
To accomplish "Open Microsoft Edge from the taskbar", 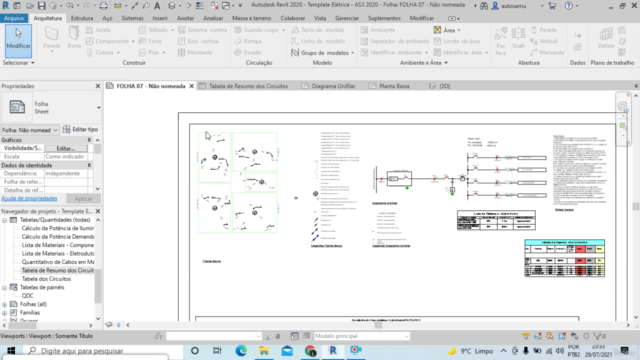I will click(241, 351).
